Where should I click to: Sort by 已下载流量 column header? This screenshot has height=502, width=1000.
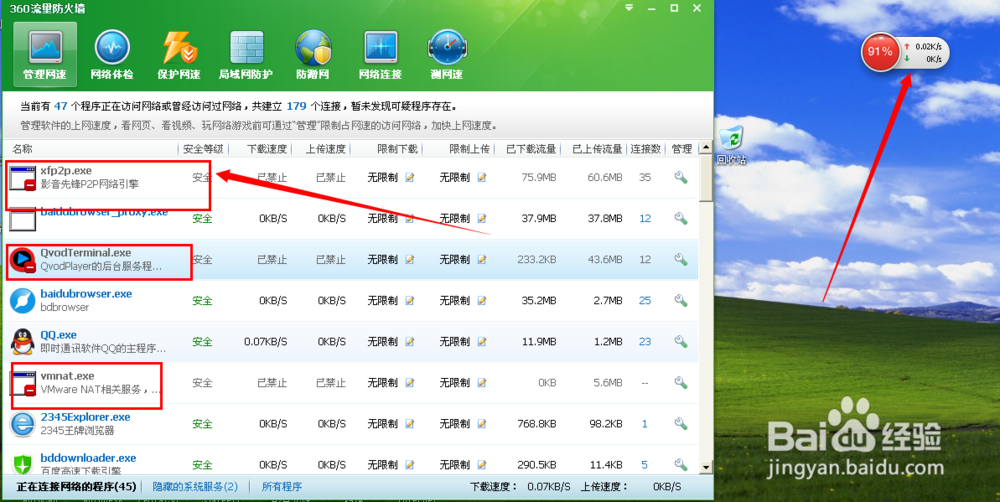(x=531, y=149)
